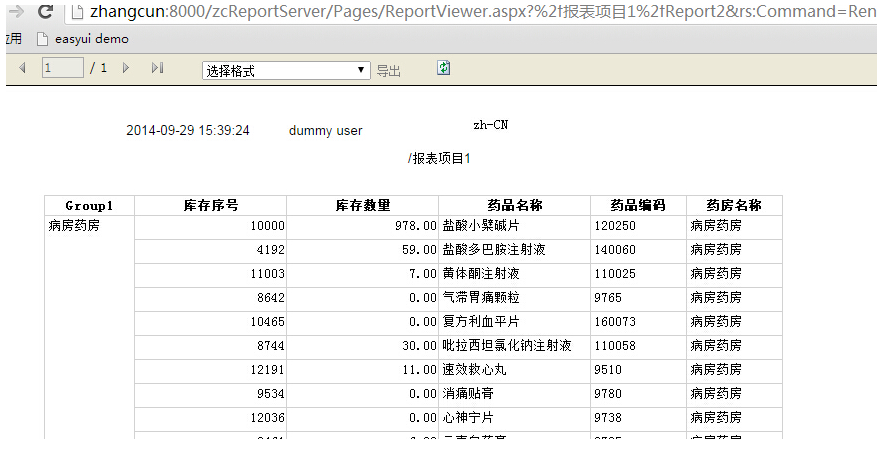This screenshot has height=464, width=883.
Task: Click the page icon in address bar
Action: tap(76, 13)
